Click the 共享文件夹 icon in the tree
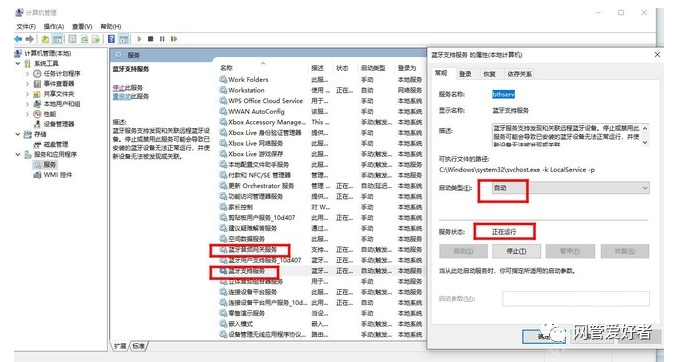 click(37, 94)
